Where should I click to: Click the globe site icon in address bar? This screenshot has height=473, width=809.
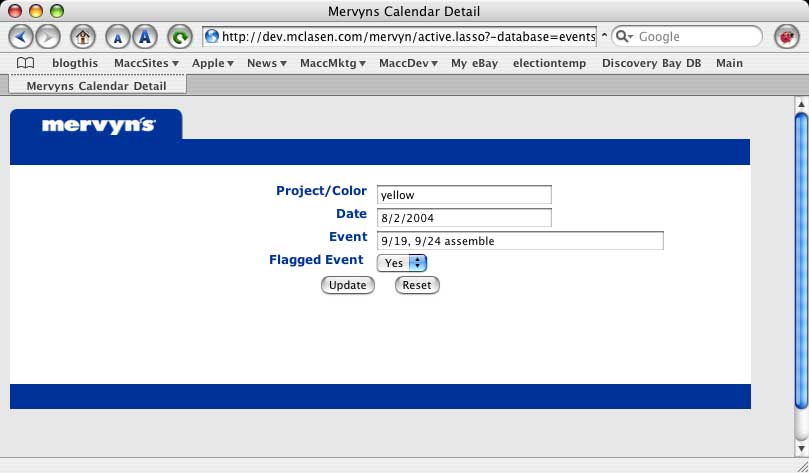point(212,36)
